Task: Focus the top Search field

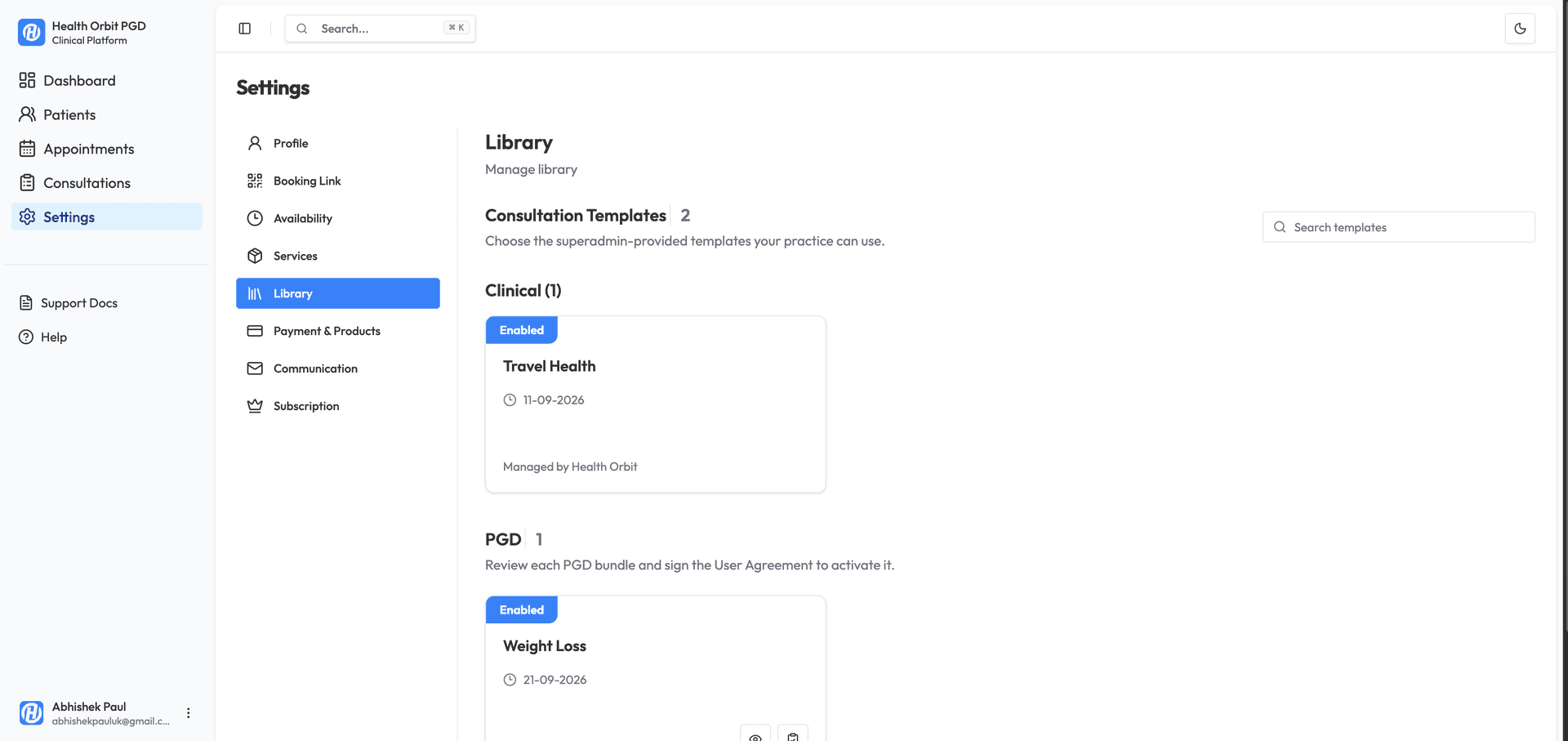Action: pos(380,29)
